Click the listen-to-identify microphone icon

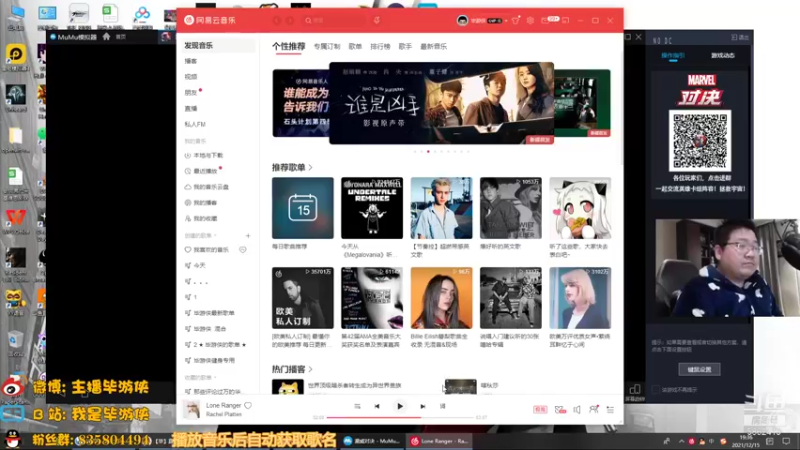377,20
